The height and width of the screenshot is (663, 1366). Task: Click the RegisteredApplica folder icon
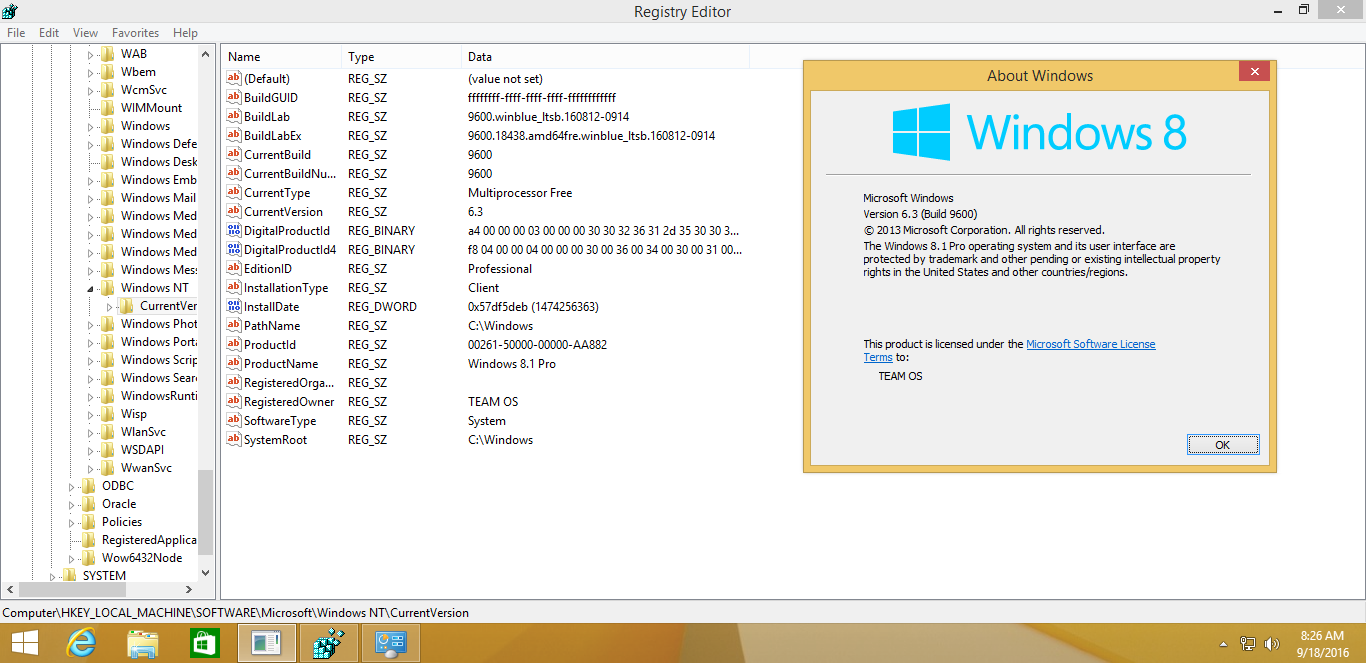tap(88, 540)
